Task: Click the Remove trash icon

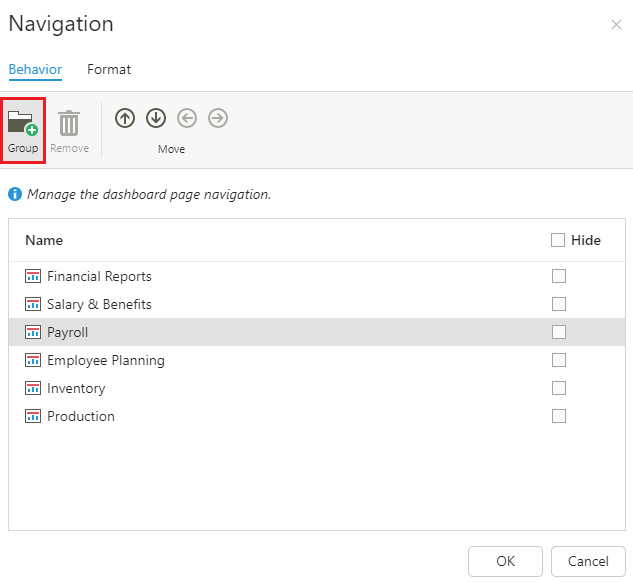Action: point(69,123)
